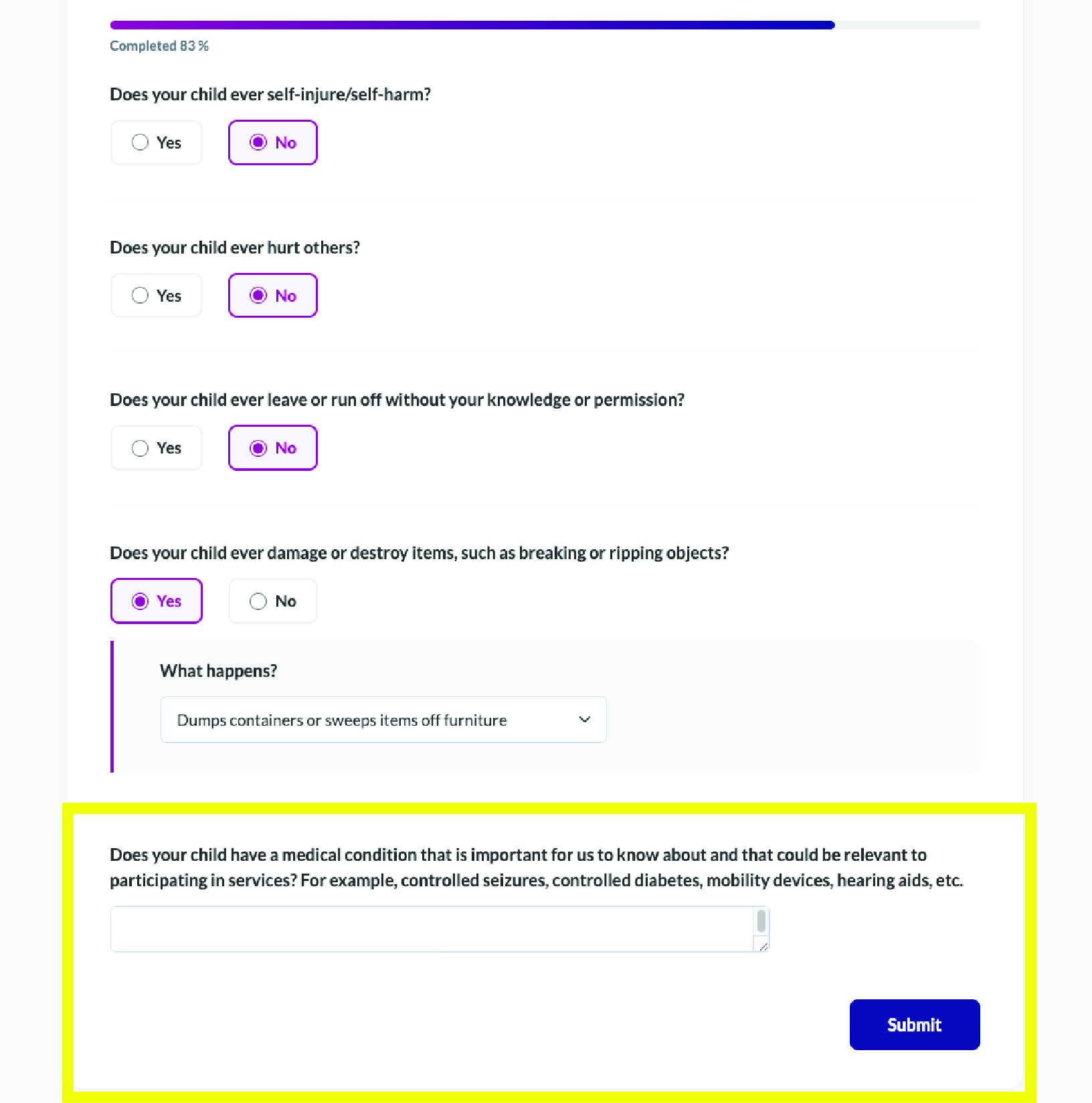This screenshot has height=1103, width=1092.
Task: Mark Yes for leaving without permission
Action: [x=157, y=448]
